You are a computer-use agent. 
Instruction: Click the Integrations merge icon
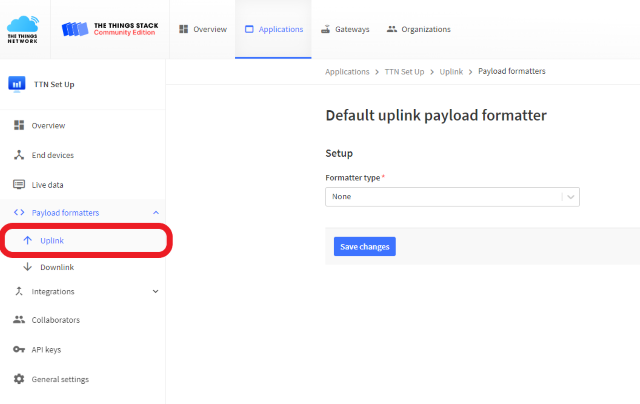coord(19,291)
